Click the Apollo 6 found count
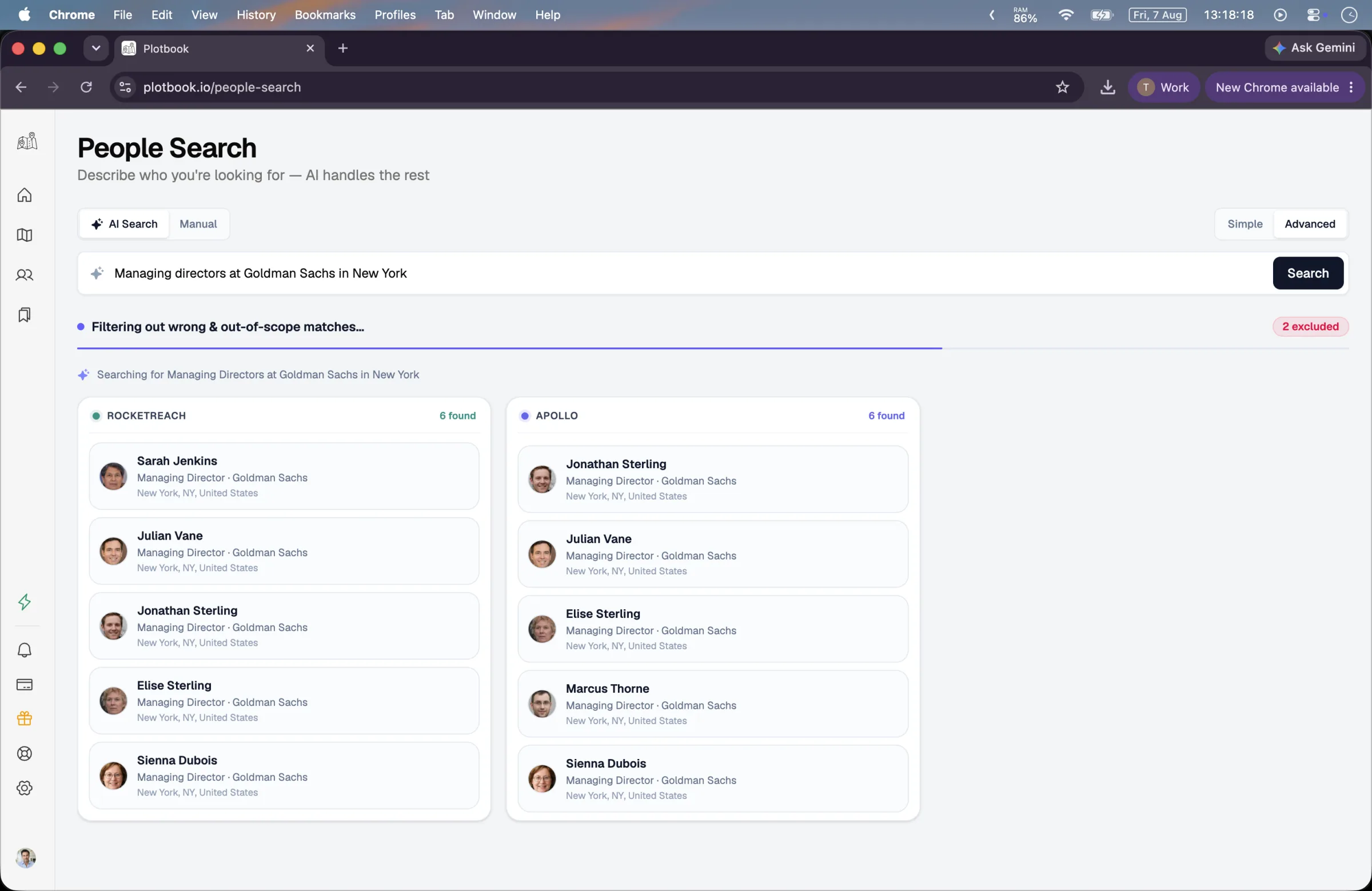The width and height of the screenshot is (1372, 891). [887, 415]
